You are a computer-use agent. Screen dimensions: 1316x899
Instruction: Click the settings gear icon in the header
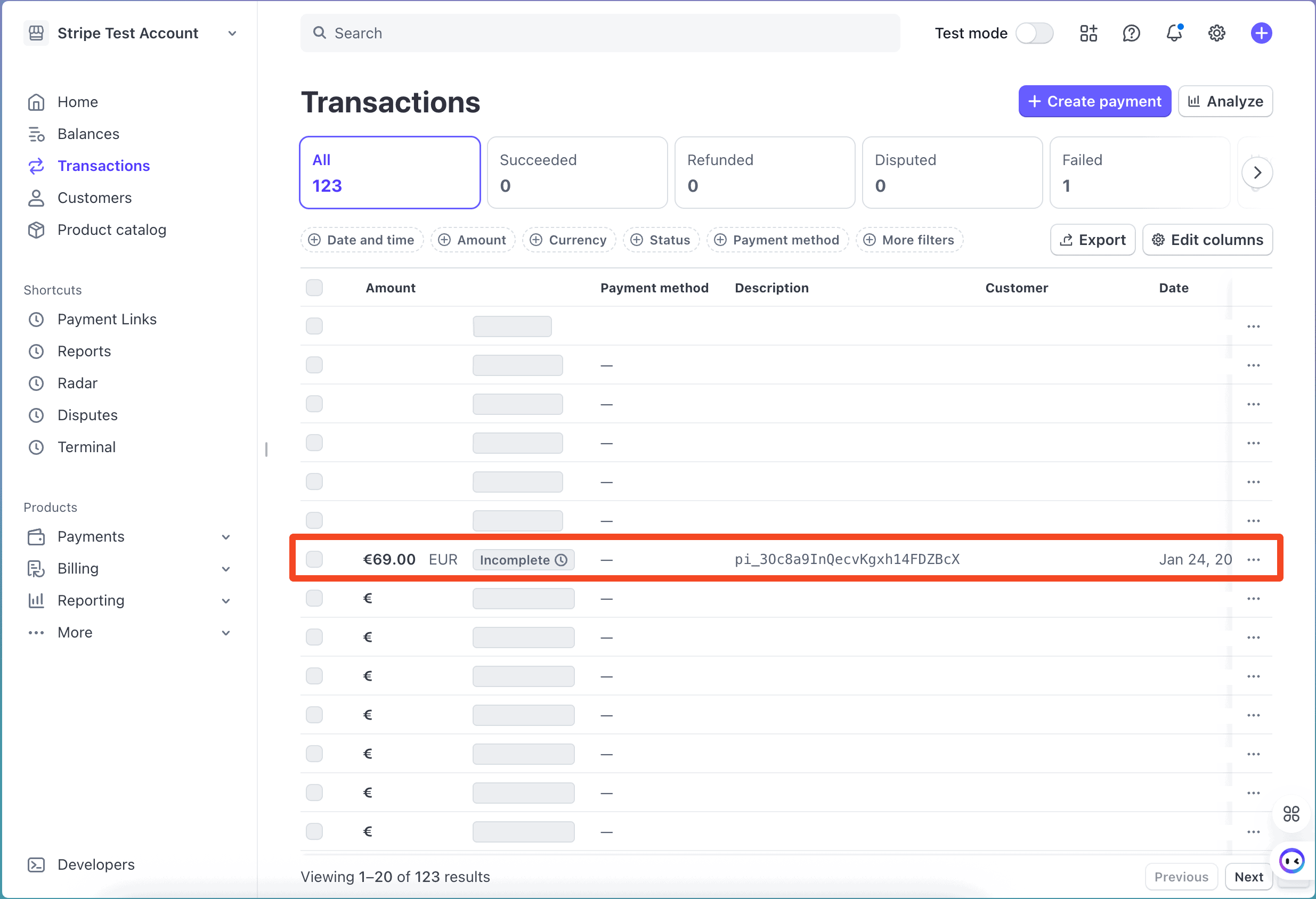point(1216,34)
